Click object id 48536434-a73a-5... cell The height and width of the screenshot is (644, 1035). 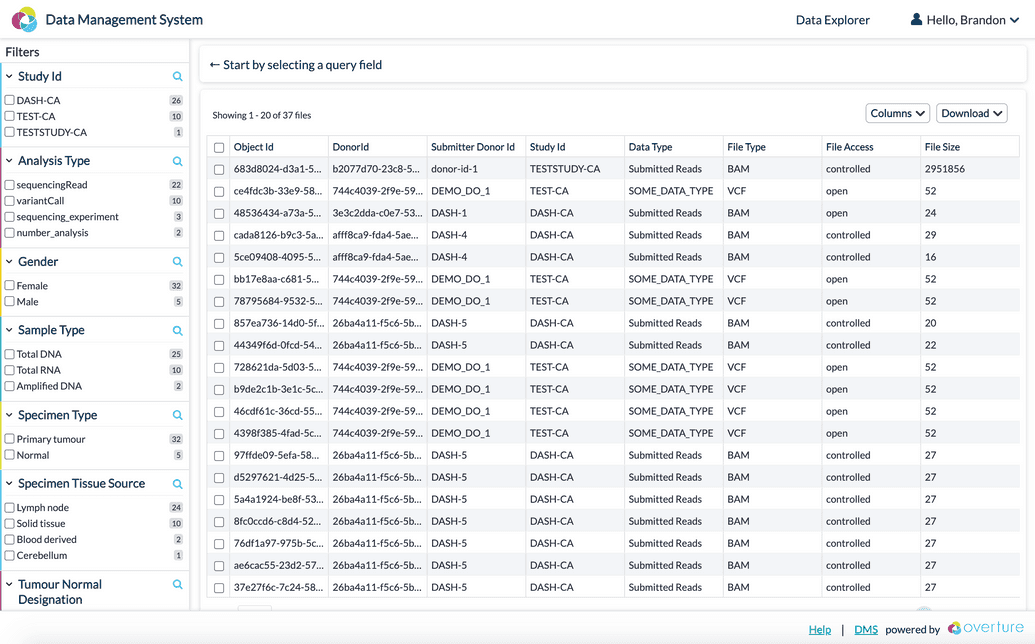point(278,213)
